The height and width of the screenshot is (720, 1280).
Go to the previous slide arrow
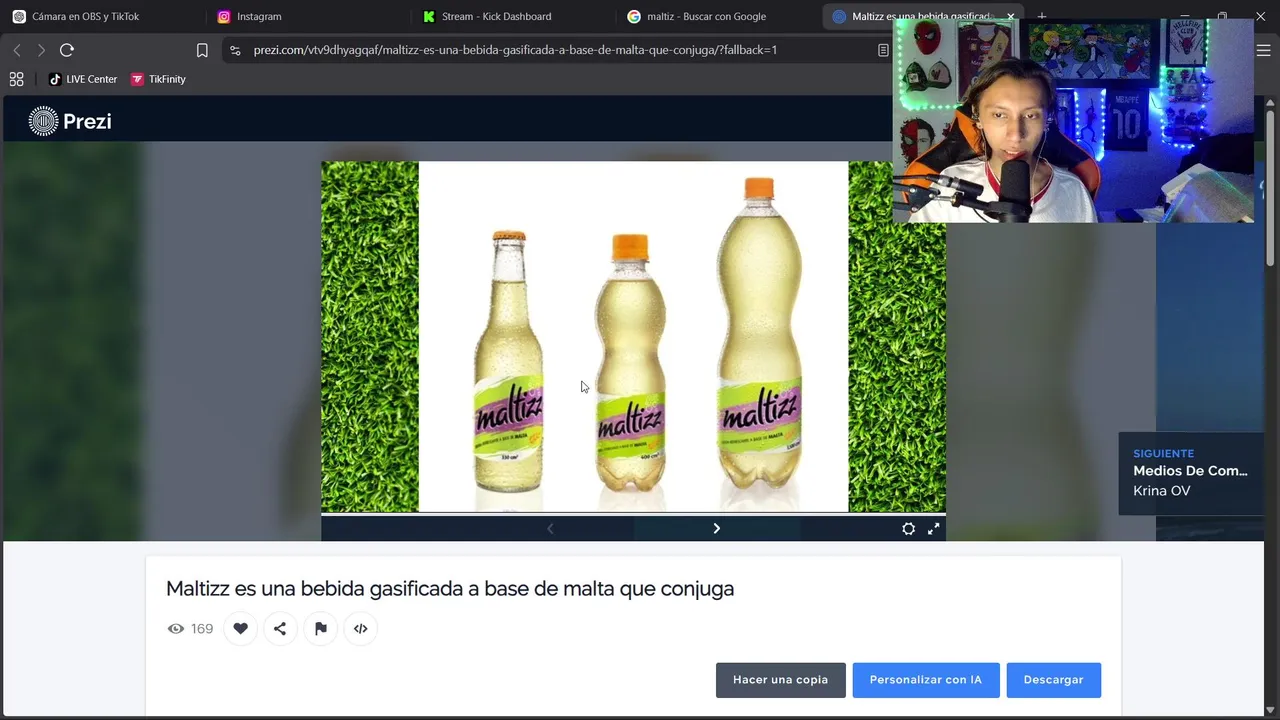[x=550, y=528]
